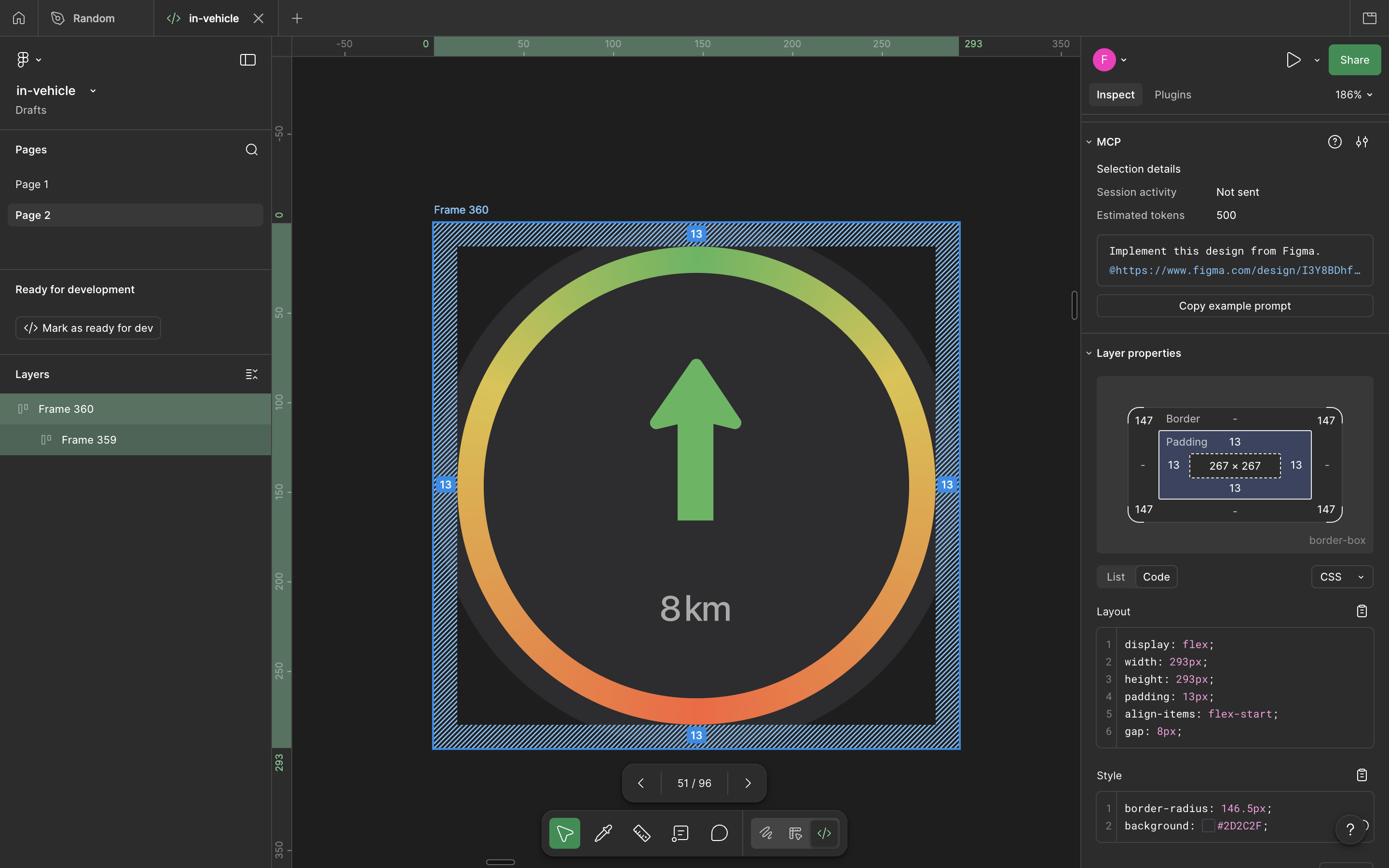This screenshot has height=868, width=1389.
Task: Toggle the layers list filter icon
Action: pyautogui.click(x=252, y=374)
